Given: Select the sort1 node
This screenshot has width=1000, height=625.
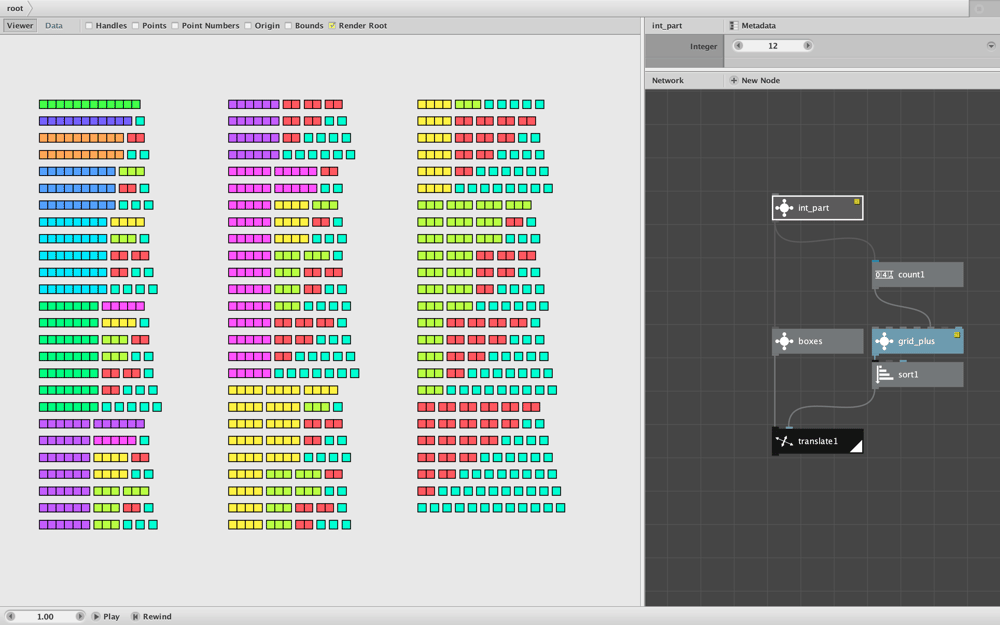Looking at the screenshot, I should pos(918,374).
